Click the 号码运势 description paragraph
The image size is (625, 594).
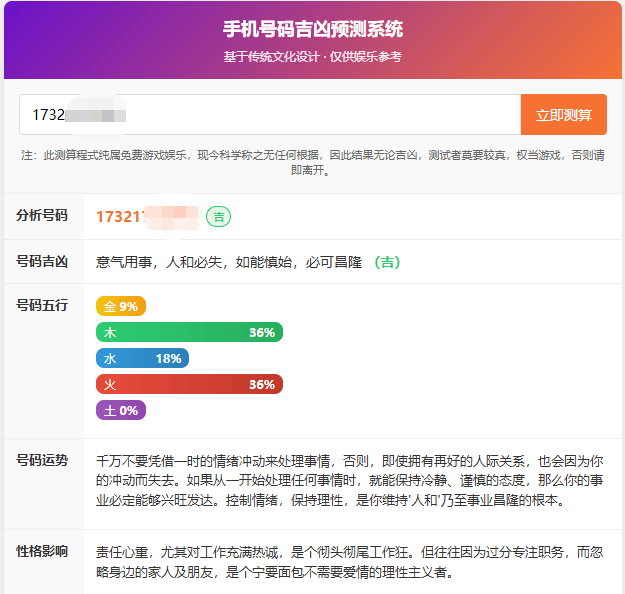pyautogui.click(x=350, y=481)
